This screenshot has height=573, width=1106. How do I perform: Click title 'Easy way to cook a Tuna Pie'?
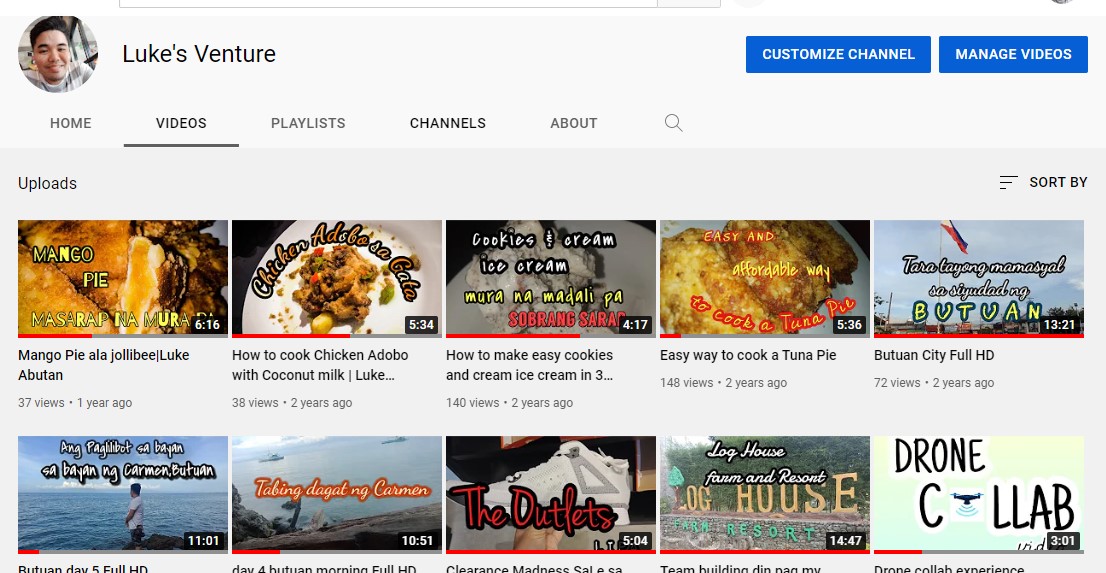748,355
